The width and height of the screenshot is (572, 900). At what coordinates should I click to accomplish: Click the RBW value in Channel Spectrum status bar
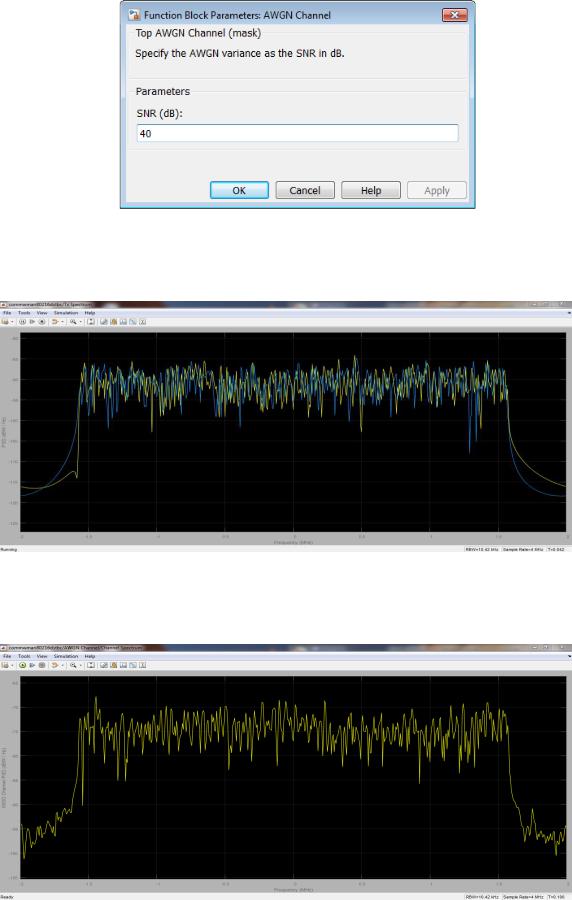(482, 897)
